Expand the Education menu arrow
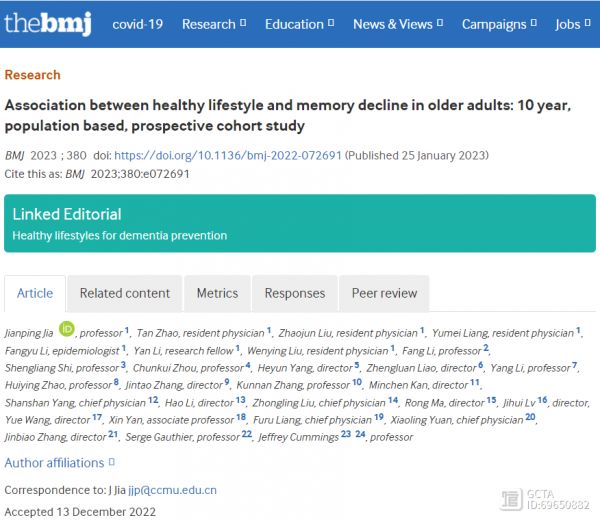The image size is (600, 520). (x=331, y=23)
